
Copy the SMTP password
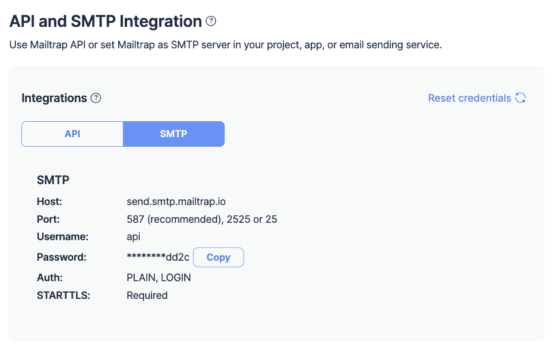click(218, 257)
